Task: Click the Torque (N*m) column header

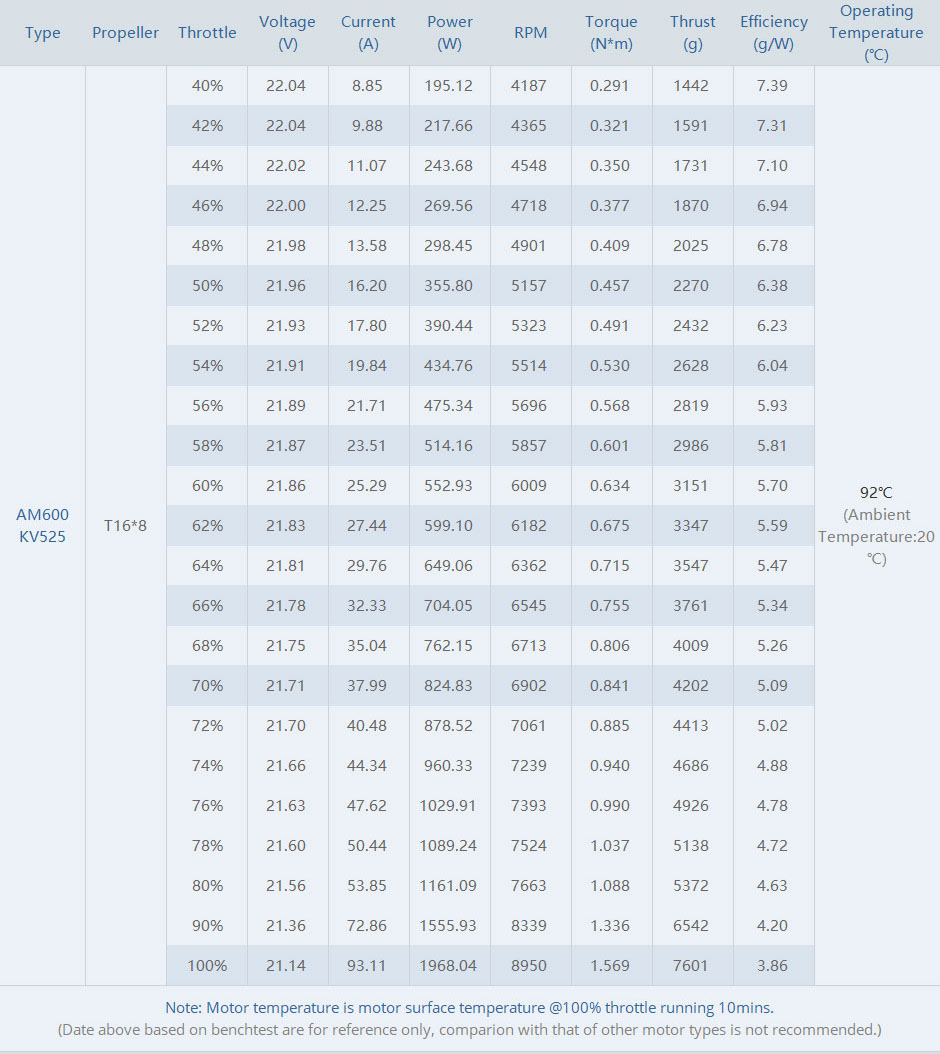Action: click(611, 33)
